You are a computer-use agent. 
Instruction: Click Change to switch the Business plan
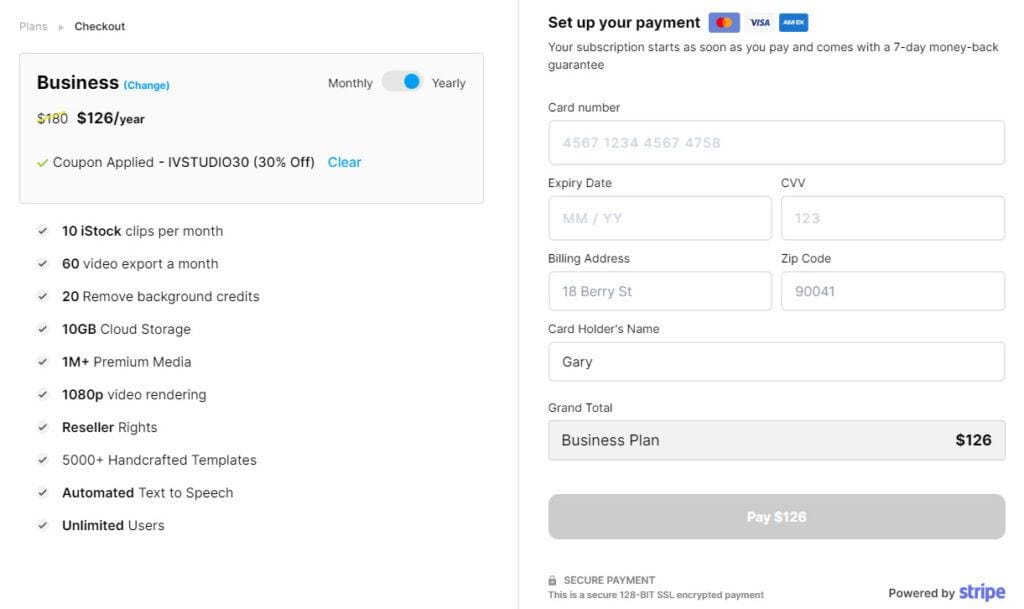[146, 85]
